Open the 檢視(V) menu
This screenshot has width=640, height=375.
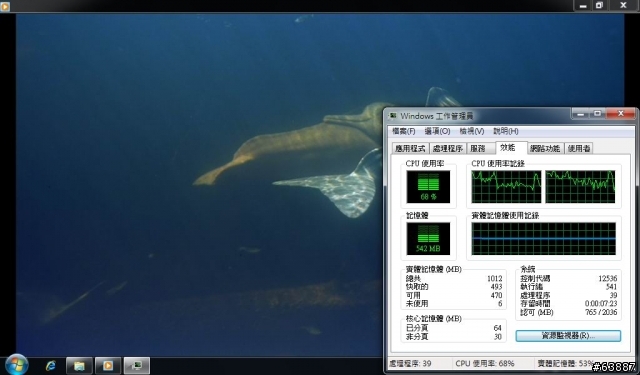tap(472, 131)
